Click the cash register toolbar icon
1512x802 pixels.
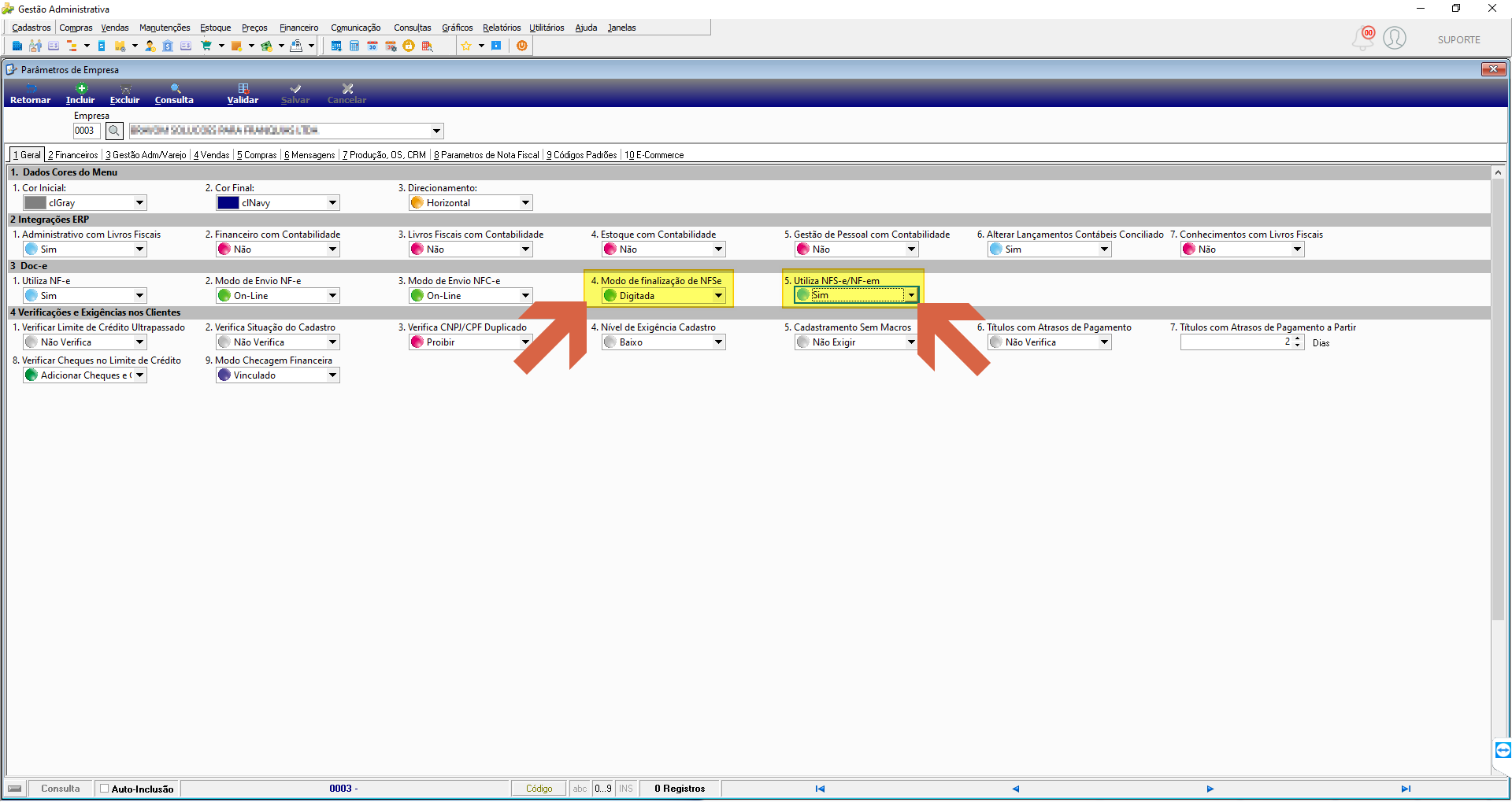tap(296, 46)
